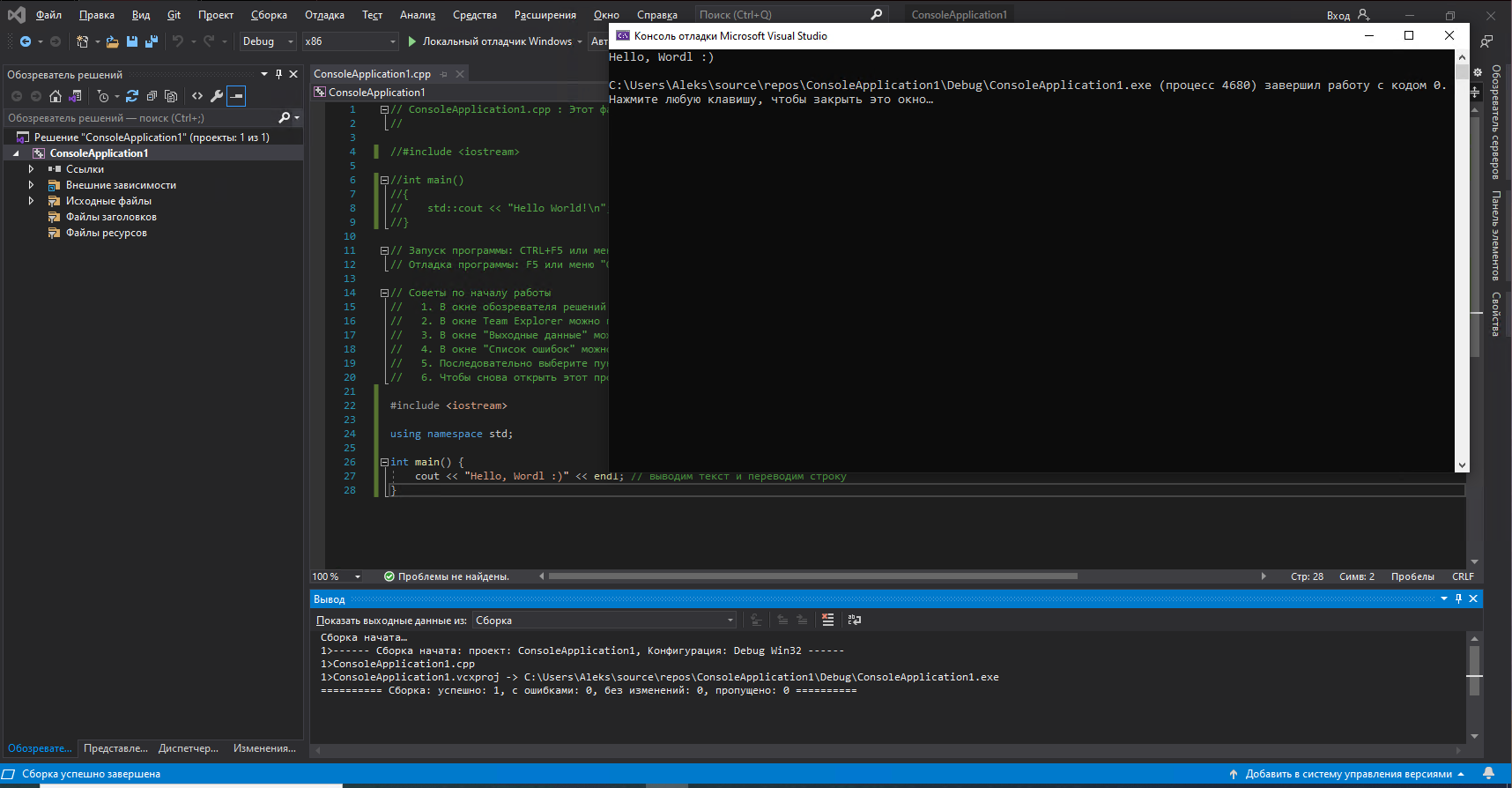Click the Save All icon

pyautogui.click(x=152, y=41)
